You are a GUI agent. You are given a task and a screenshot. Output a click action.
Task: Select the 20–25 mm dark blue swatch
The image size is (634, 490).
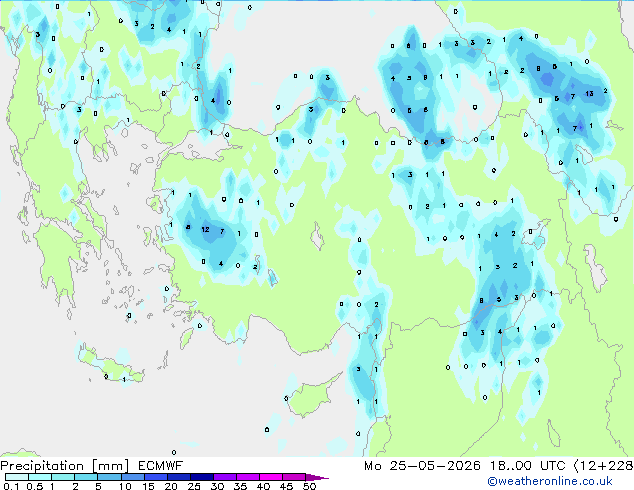[x=178, y=477]
